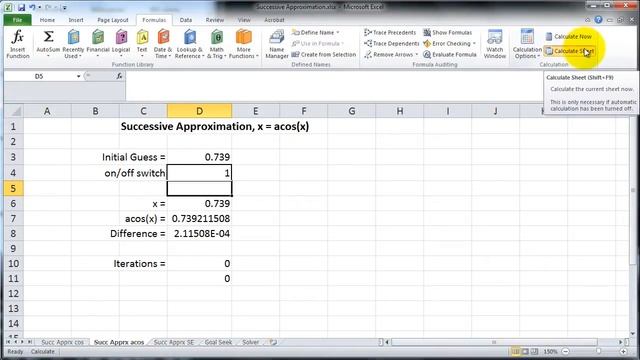This screenshot has height=360, width=640.
Task: Select the row 5 header
Action: (x=13, y=188)
